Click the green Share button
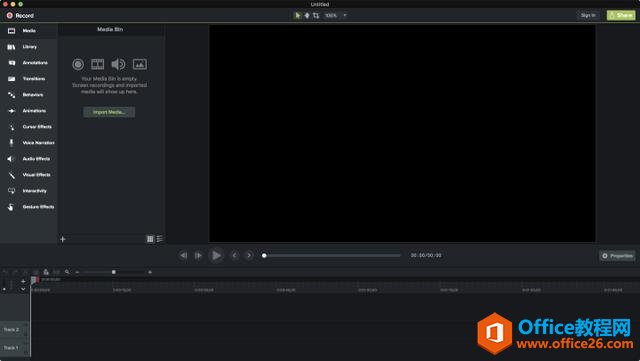This screenshot has width=640, height=361. [621, 15]
